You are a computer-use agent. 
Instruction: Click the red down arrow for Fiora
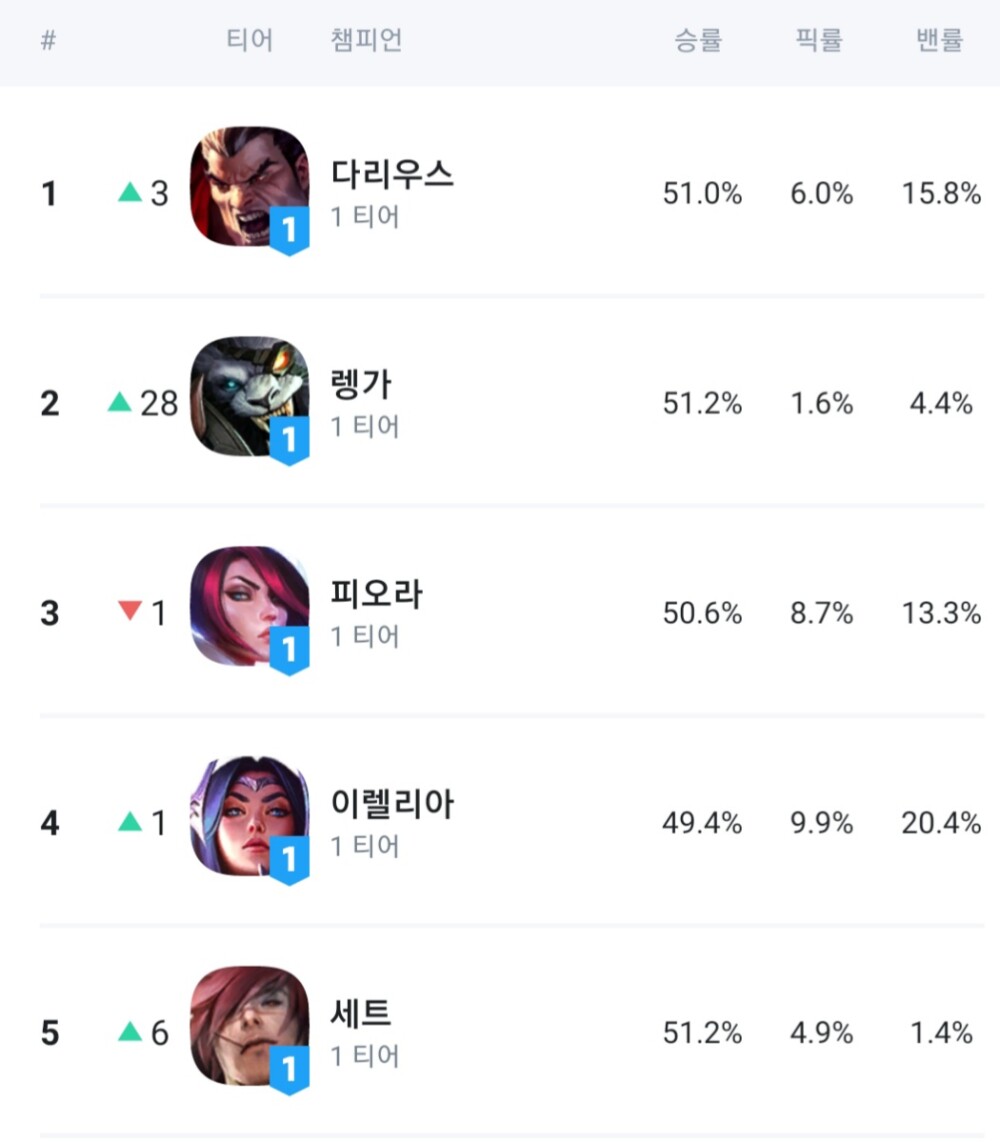pos(130,610)
